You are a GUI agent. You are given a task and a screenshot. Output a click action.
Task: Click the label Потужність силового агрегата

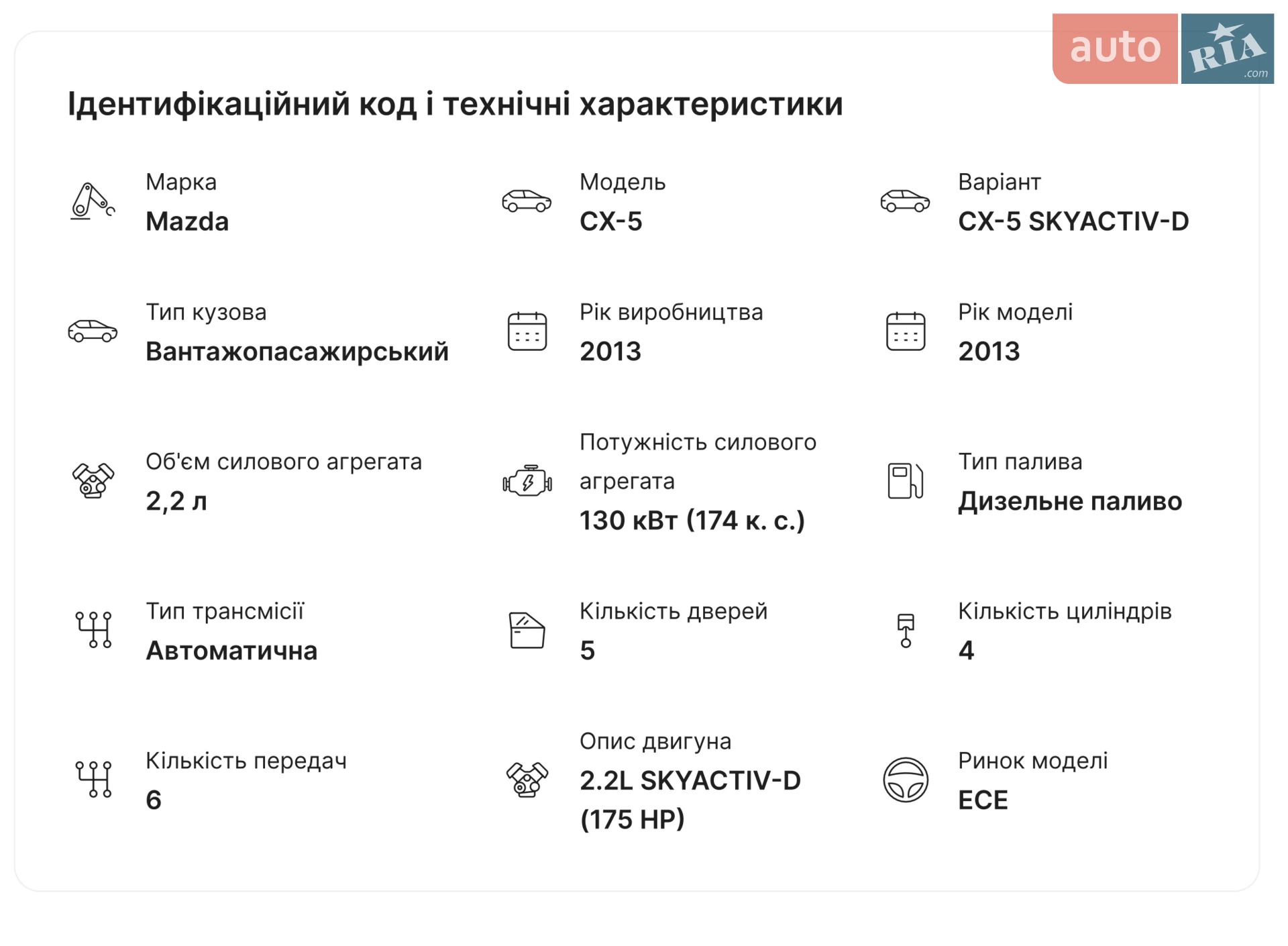[x=698, y=462]
